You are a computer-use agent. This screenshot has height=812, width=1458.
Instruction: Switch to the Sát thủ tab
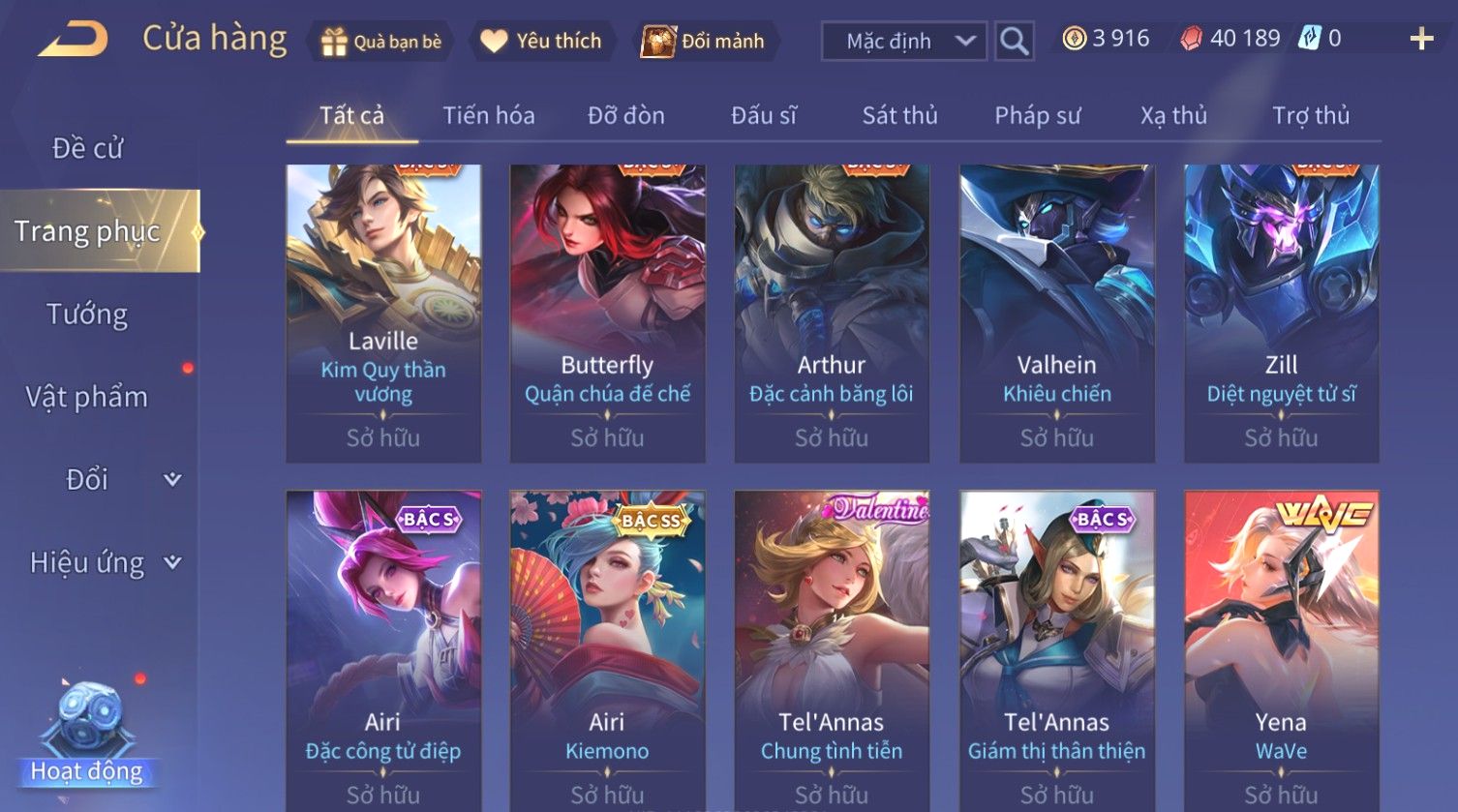(899, 116)
